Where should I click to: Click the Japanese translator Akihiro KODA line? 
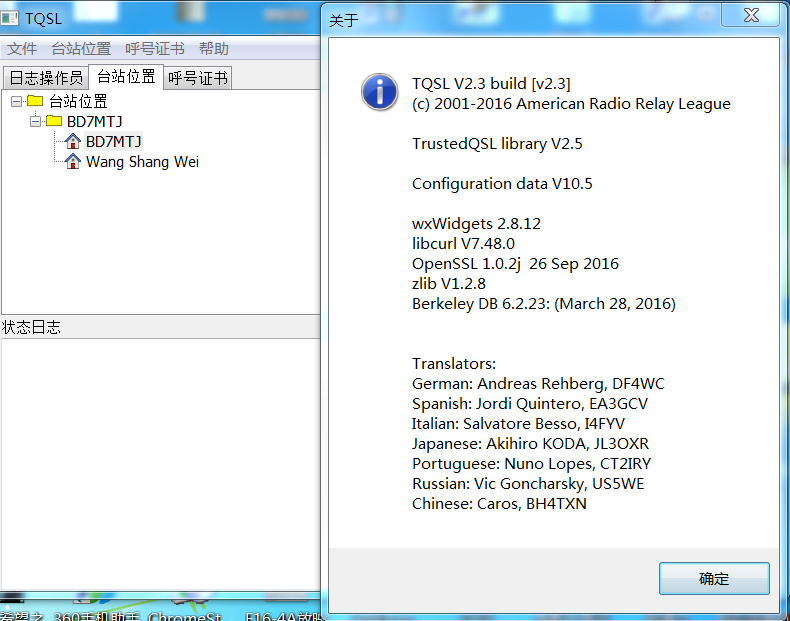[x=531, y=444]
